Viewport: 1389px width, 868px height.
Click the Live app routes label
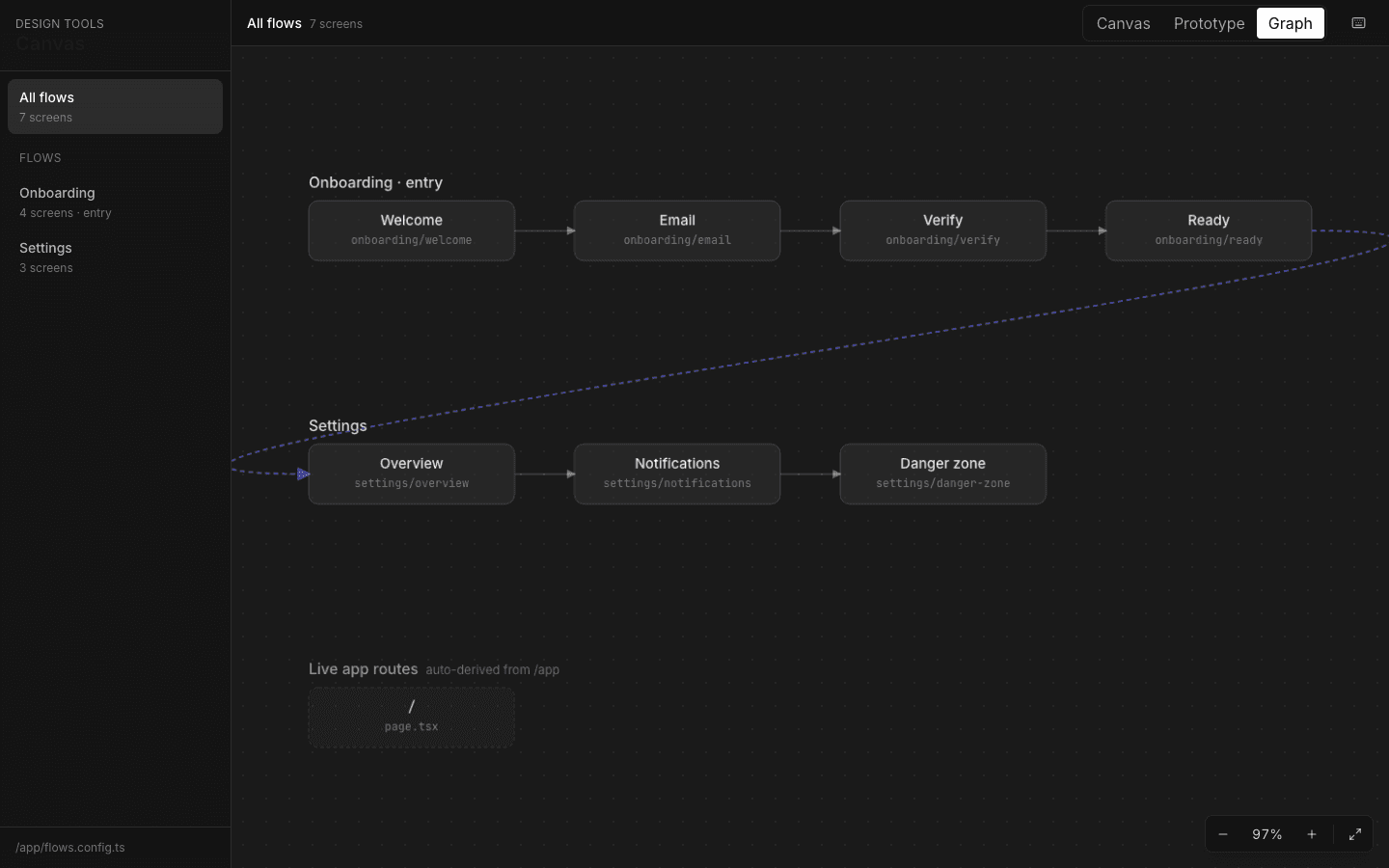coord(364,668)
